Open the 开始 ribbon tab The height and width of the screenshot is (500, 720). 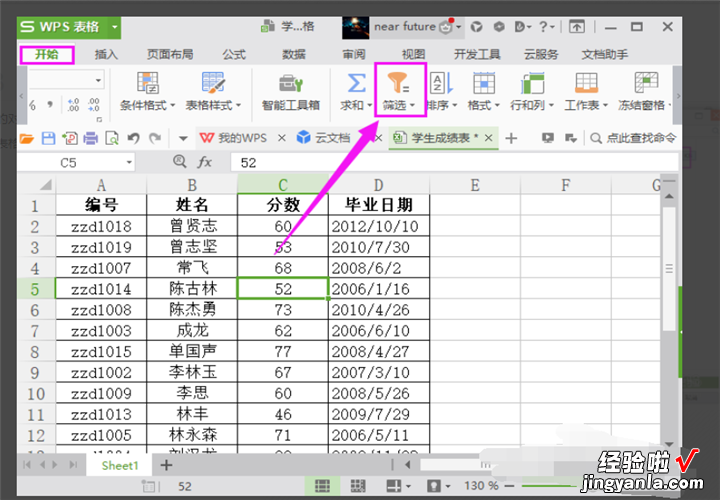pos(47,55)
